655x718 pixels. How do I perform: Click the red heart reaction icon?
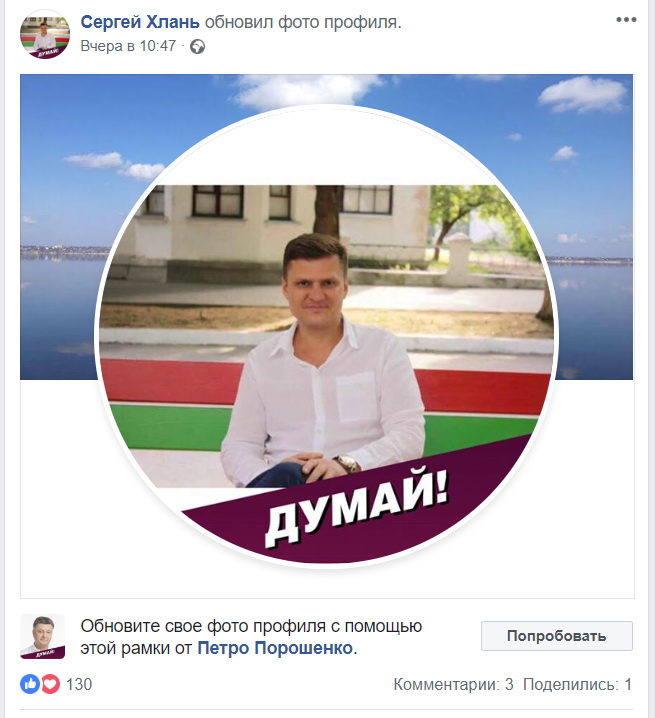50,684
